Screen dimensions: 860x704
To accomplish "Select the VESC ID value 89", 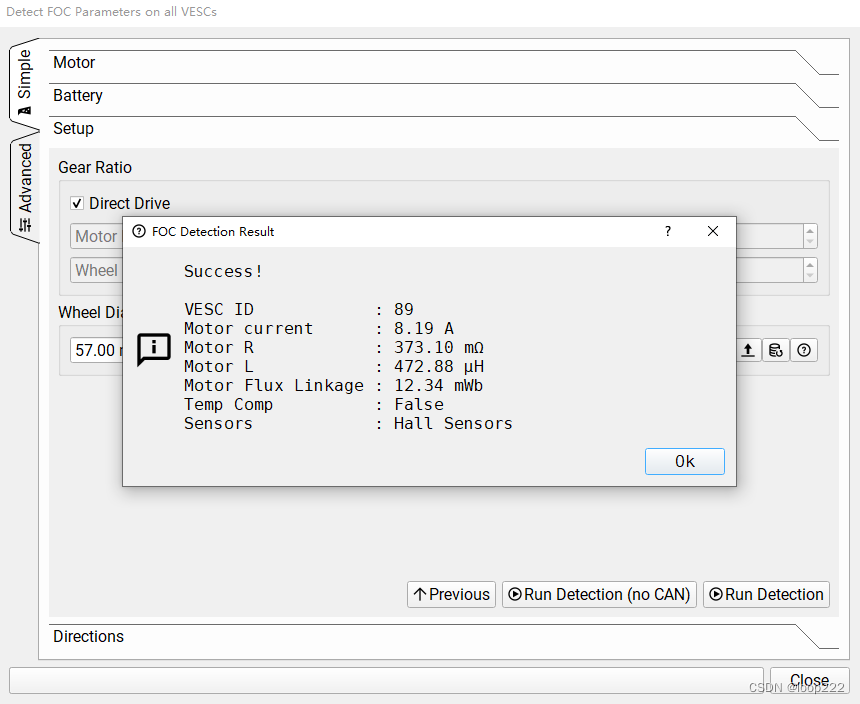I will point(404,309).
